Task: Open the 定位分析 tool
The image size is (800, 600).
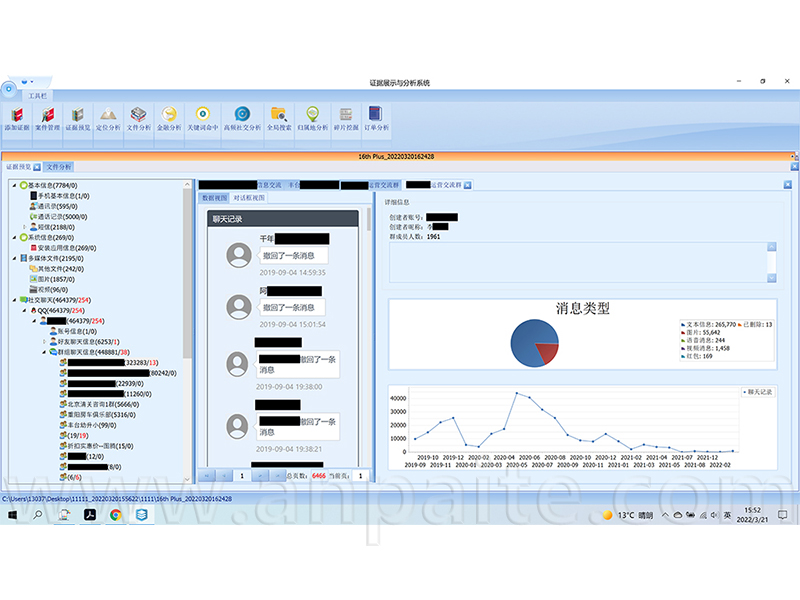Action: (107, 118)
